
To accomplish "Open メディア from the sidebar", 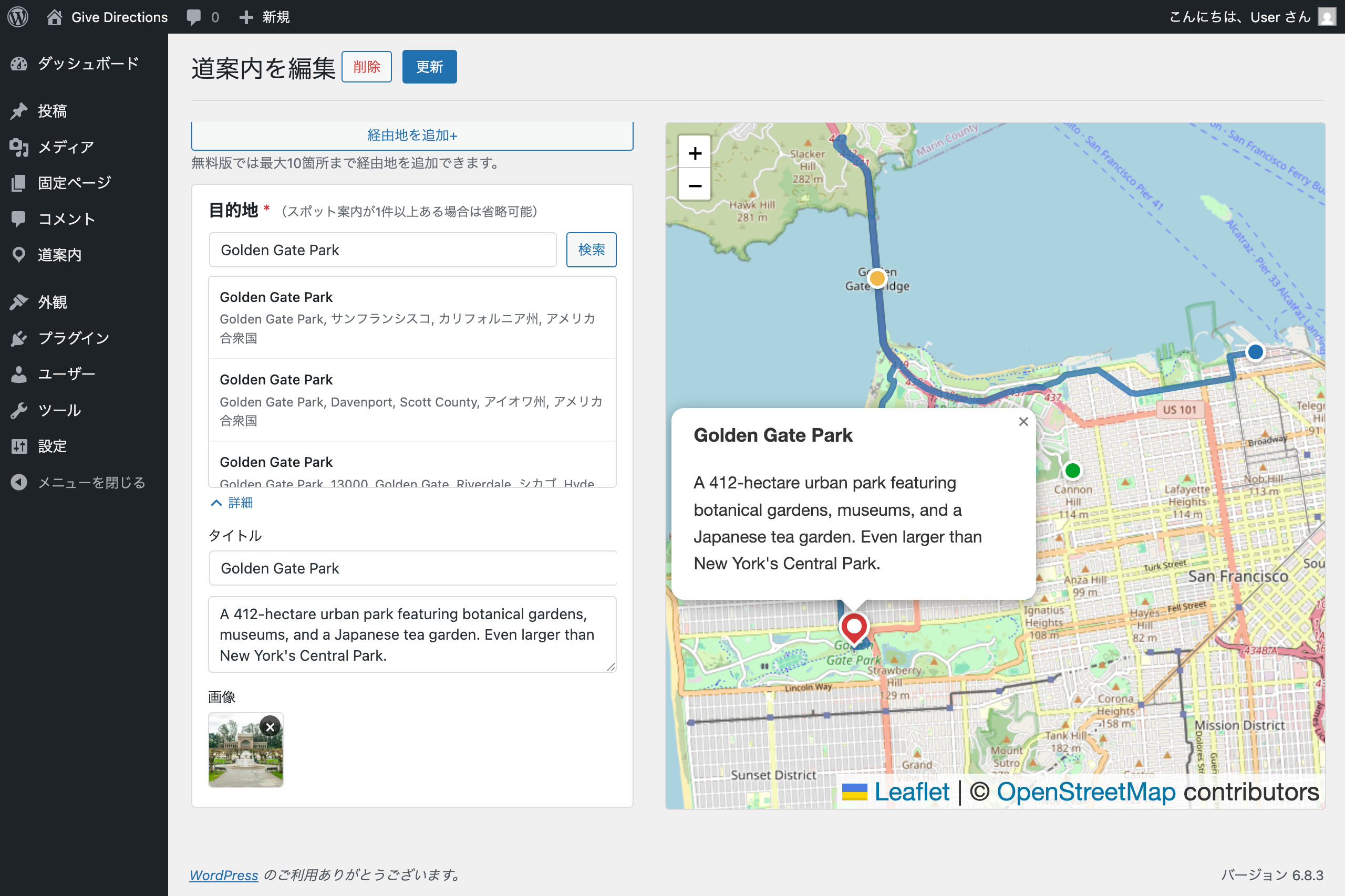I will click(x=65, y=147).
